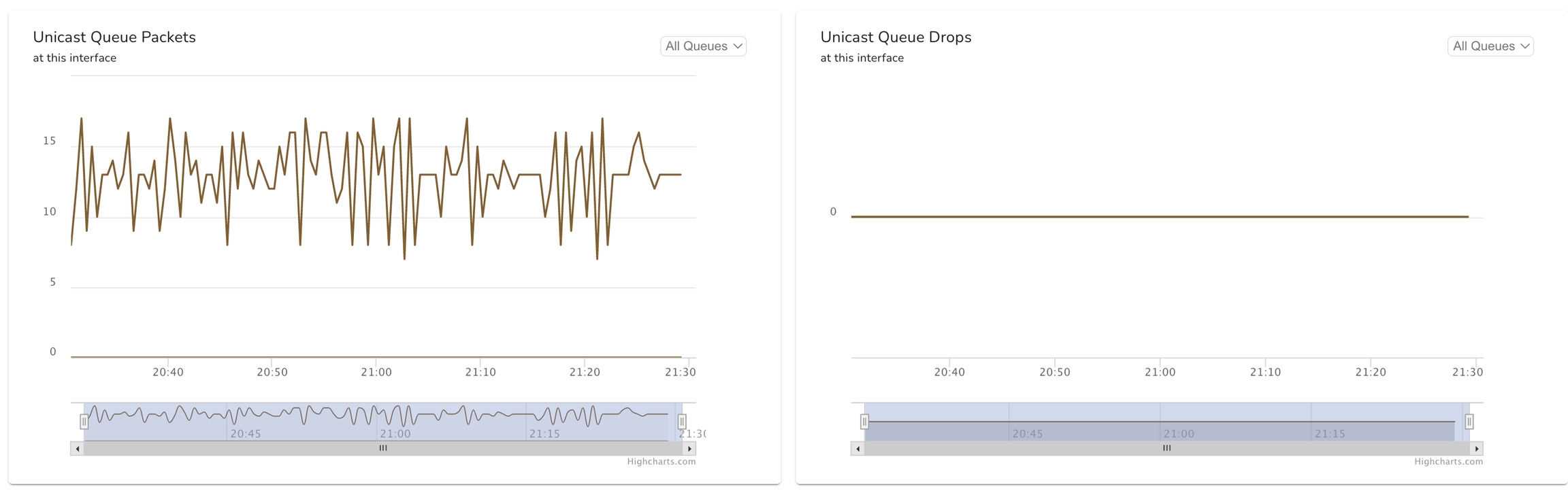Click right scroll arrow under Packets chart
The height and width of the screenshot is (491, 1568).
[689, 449]
